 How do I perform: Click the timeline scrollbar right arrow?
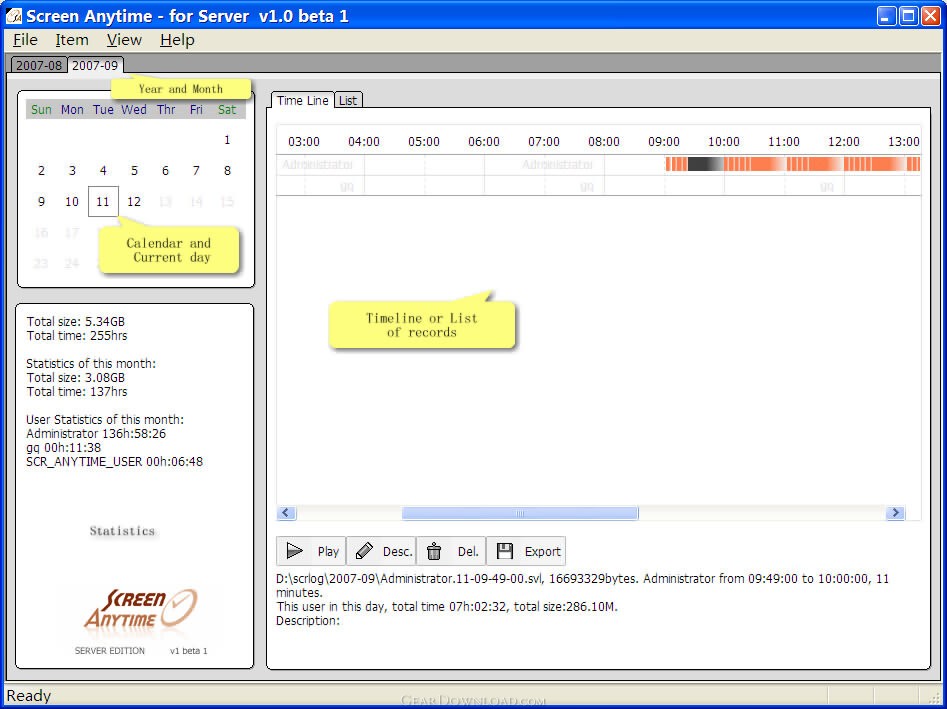(895, 513)
